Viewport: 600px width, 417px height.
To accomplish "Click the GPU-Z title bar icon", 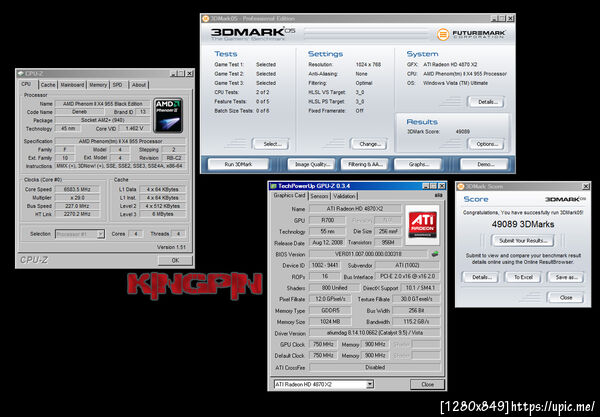I will 273,186.
